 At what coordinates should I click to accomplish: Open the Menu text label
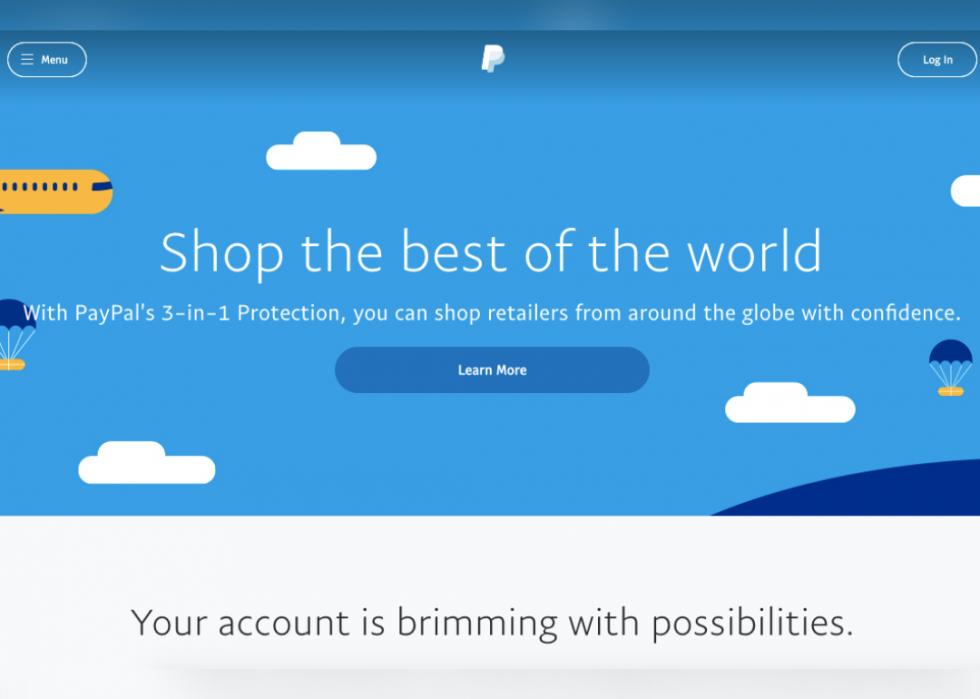54,60
